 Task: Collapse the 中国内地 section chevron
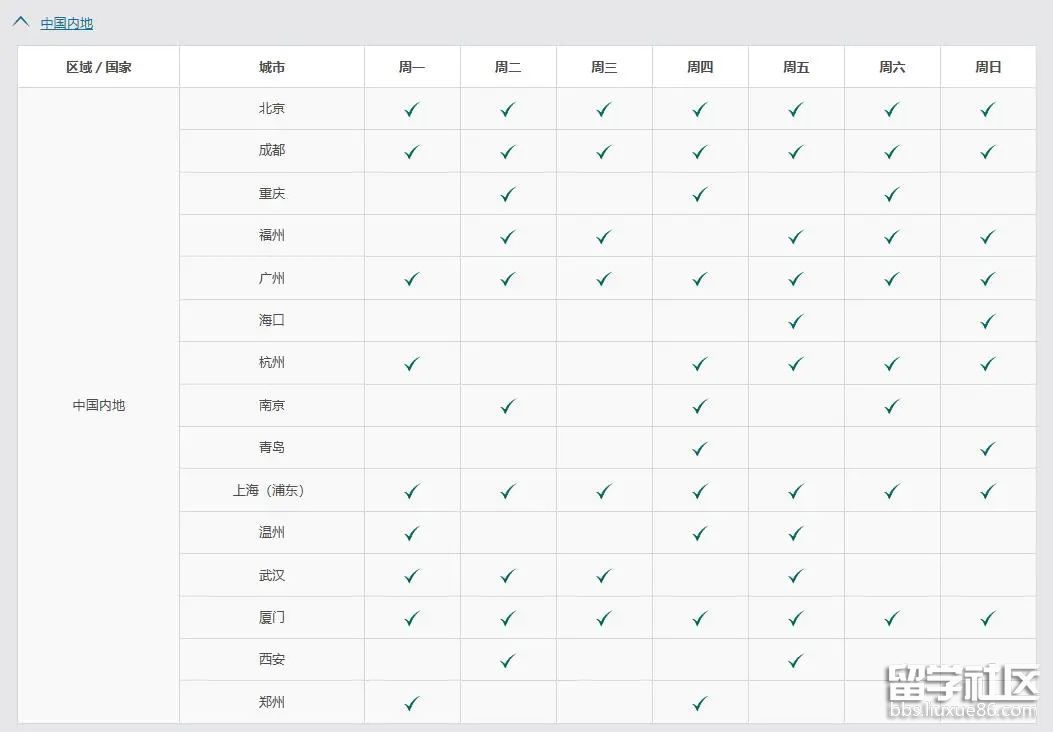click(x=21, y=23)
